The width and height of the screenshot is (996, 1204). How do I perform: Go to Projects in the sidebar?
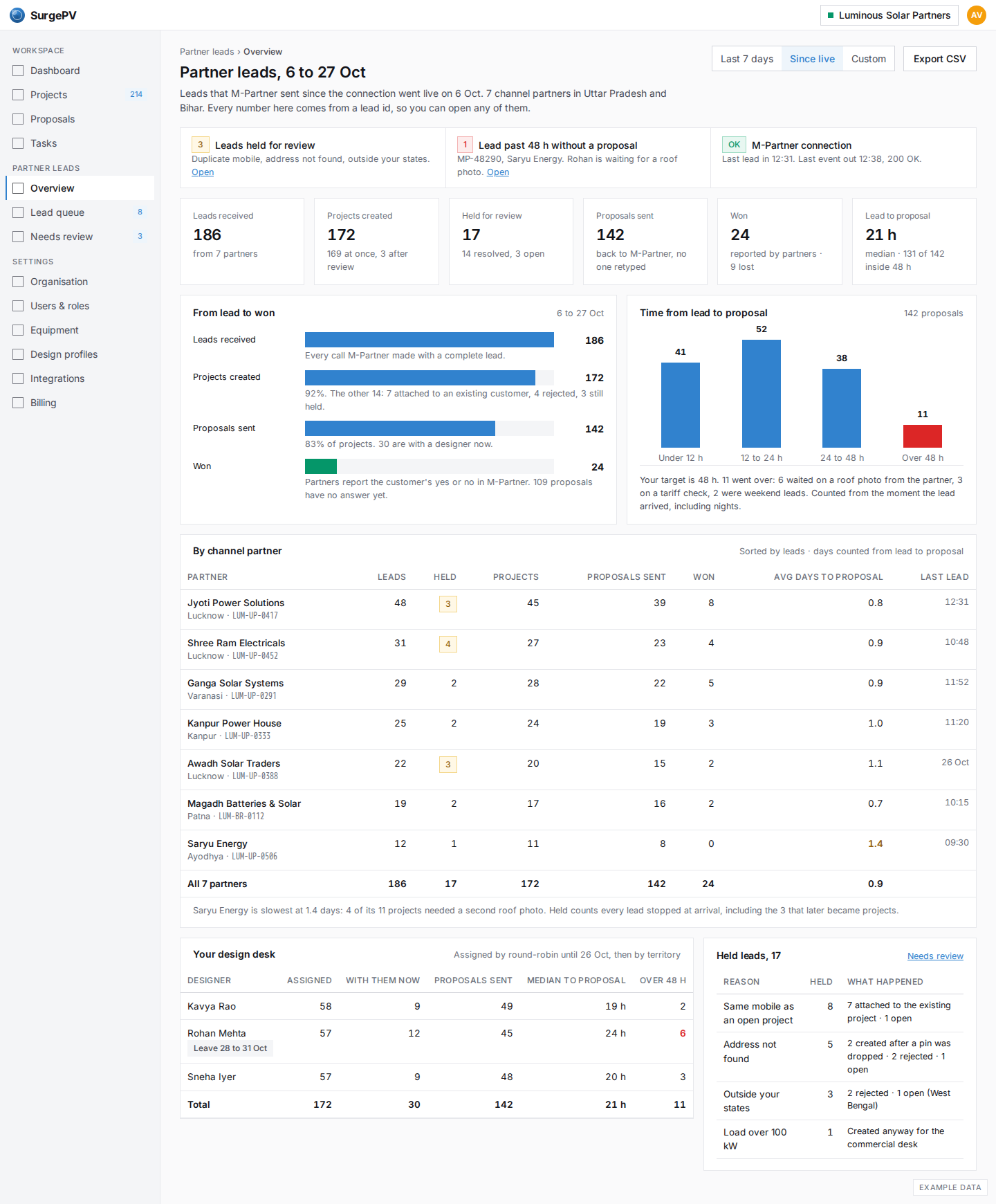[x=80, y=95]
